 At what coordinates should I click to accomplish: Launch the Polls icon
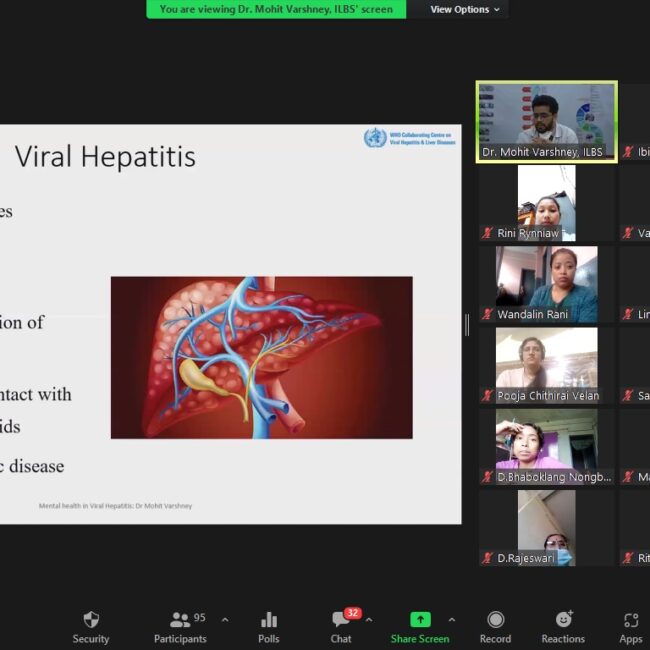(268, 620)
